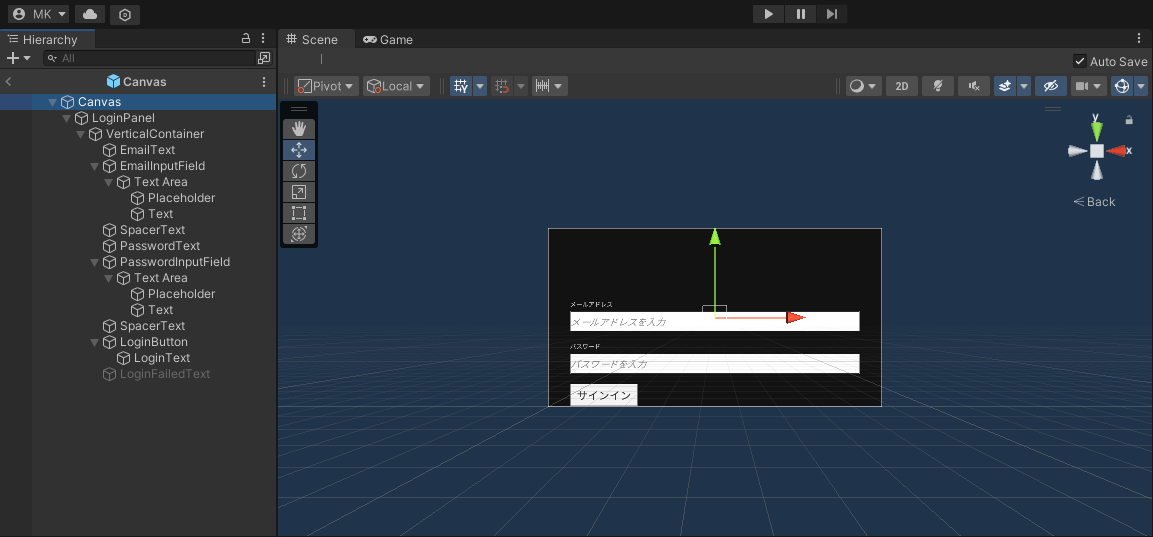Open the Pivot handle position dropdown

click(x=326, y=86)
